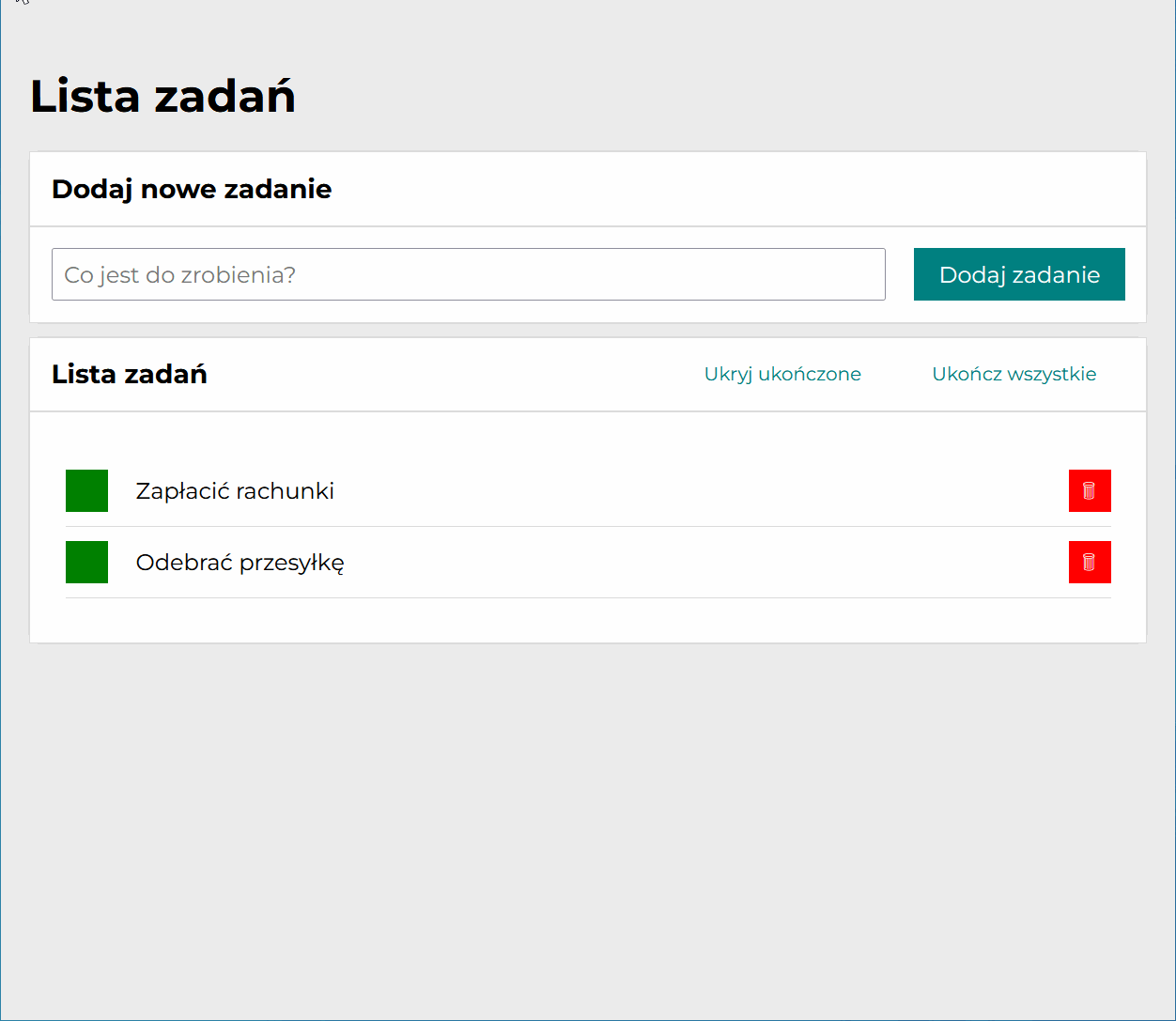Click the "Ukryj ukończone" filter control
This screenshot has height=1021, width=1176.
pyautogui.click(x=782, y=374)
